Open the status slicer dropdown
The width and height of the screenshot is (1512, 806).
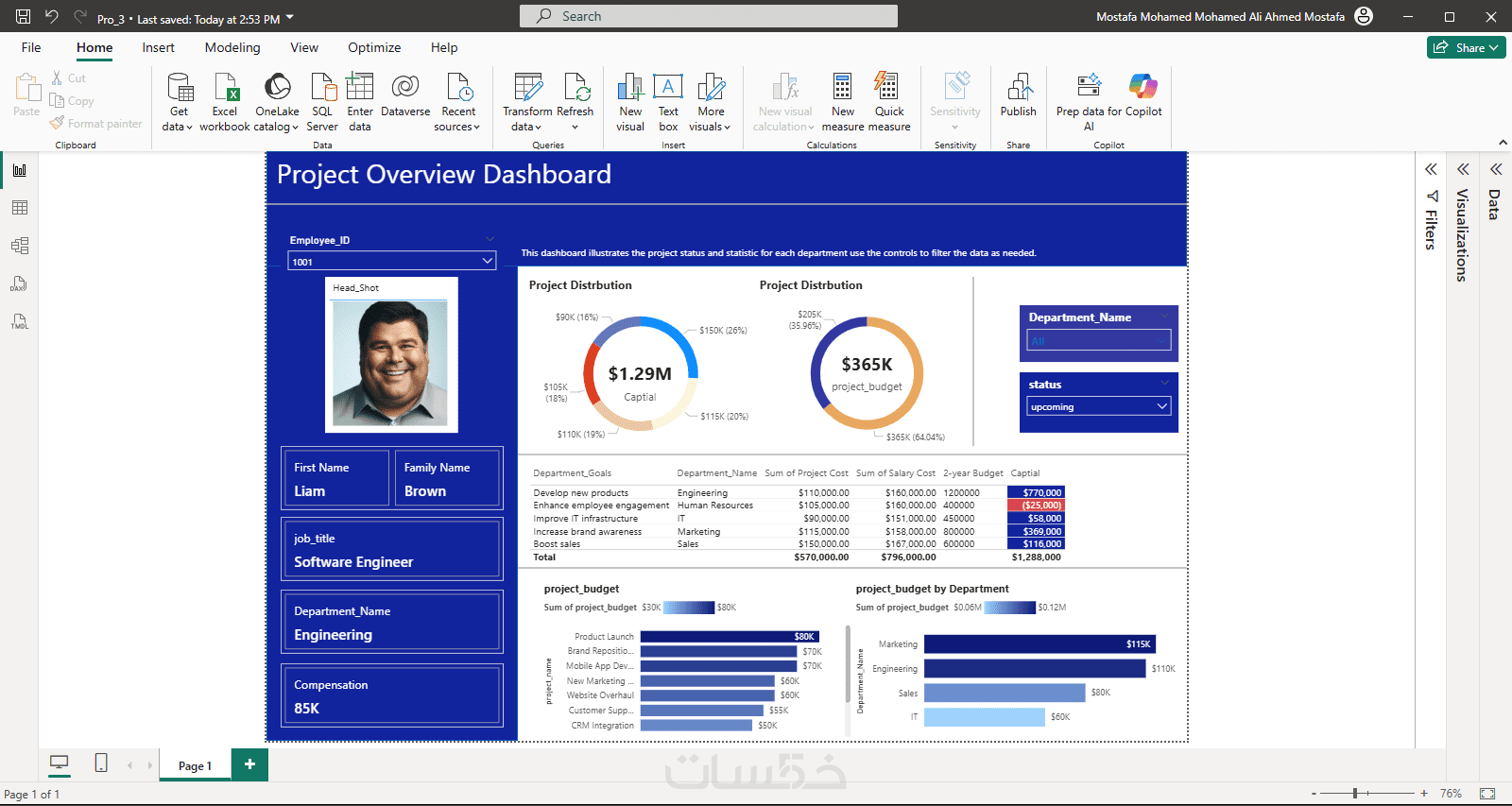1161,406
